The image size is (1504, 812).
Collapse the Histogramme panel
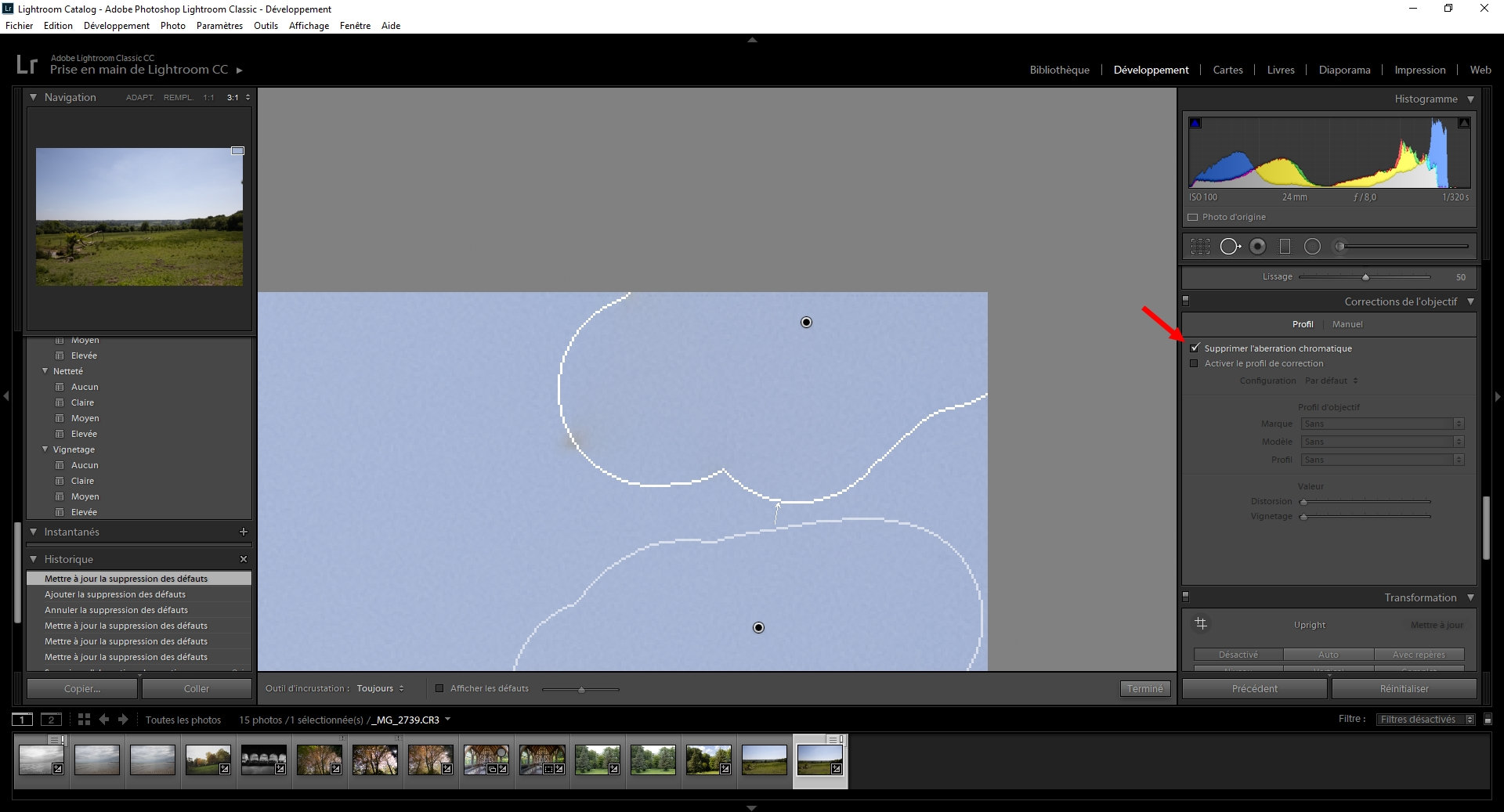(1470, 99)
